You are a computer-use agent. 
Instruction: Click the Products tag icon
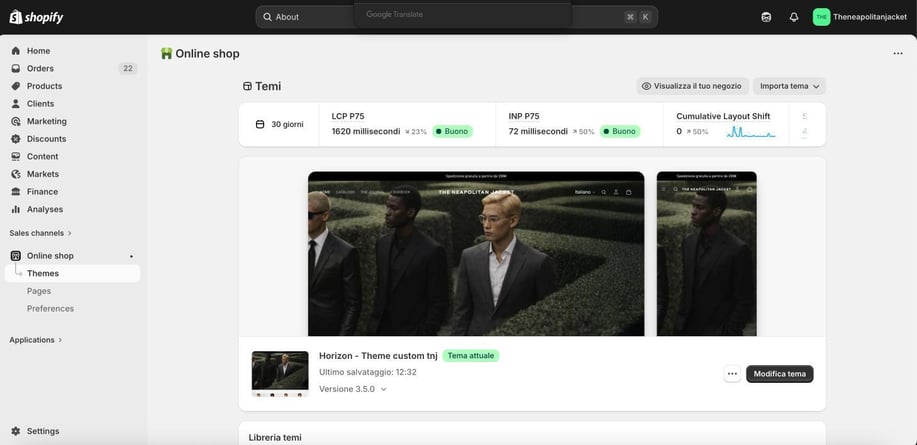pyautogui.click(x=16, y=86)
